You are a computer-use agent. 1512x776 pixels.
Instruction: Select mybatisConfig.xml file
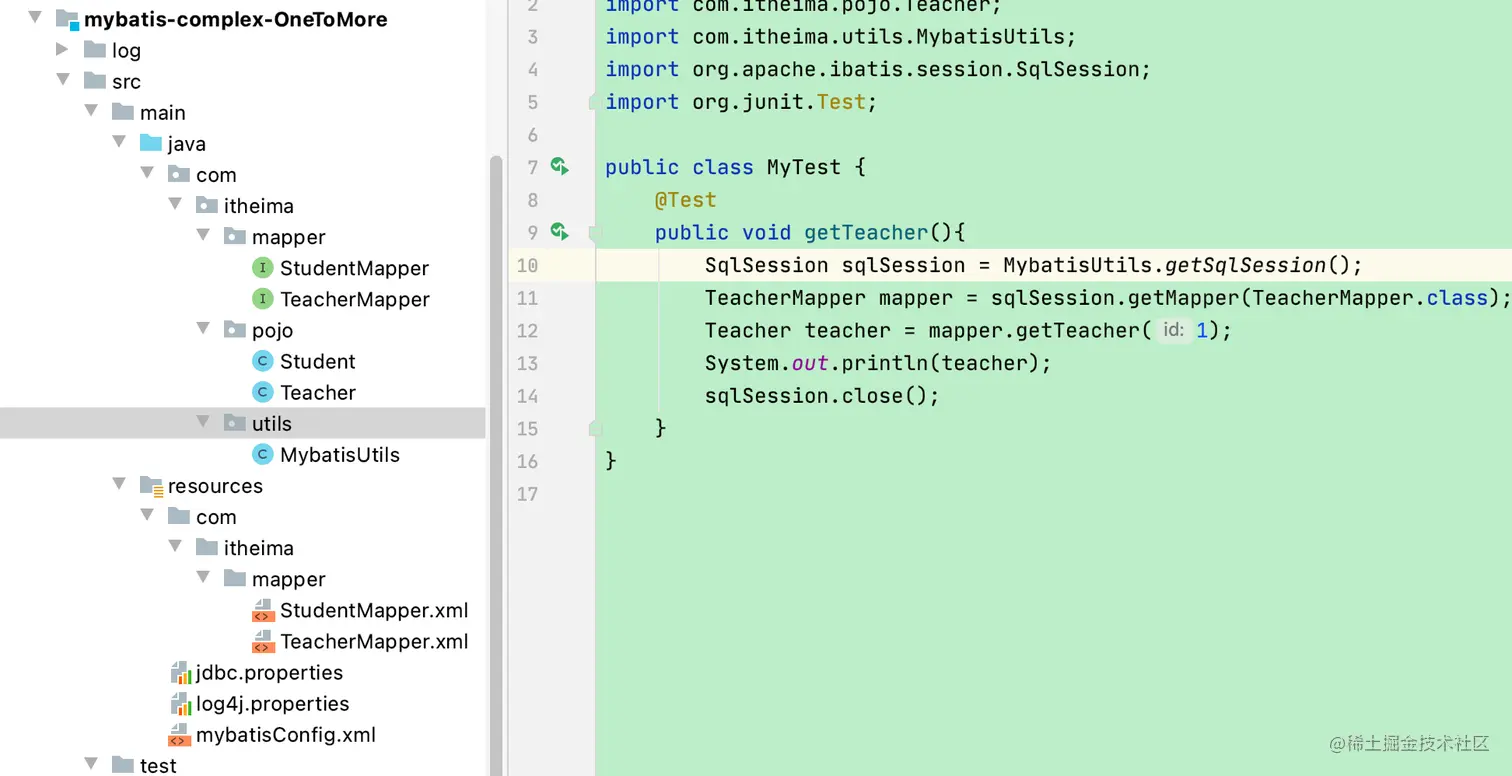[286, 735]
